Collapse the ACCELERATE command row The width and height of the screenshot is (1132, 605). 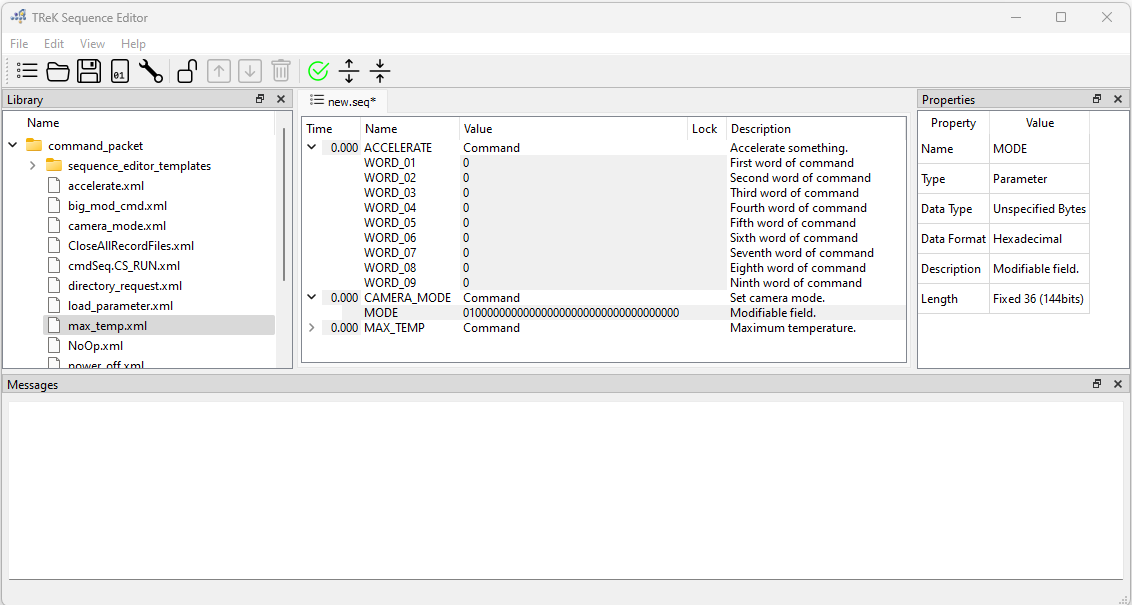click(x=312, y=148)
